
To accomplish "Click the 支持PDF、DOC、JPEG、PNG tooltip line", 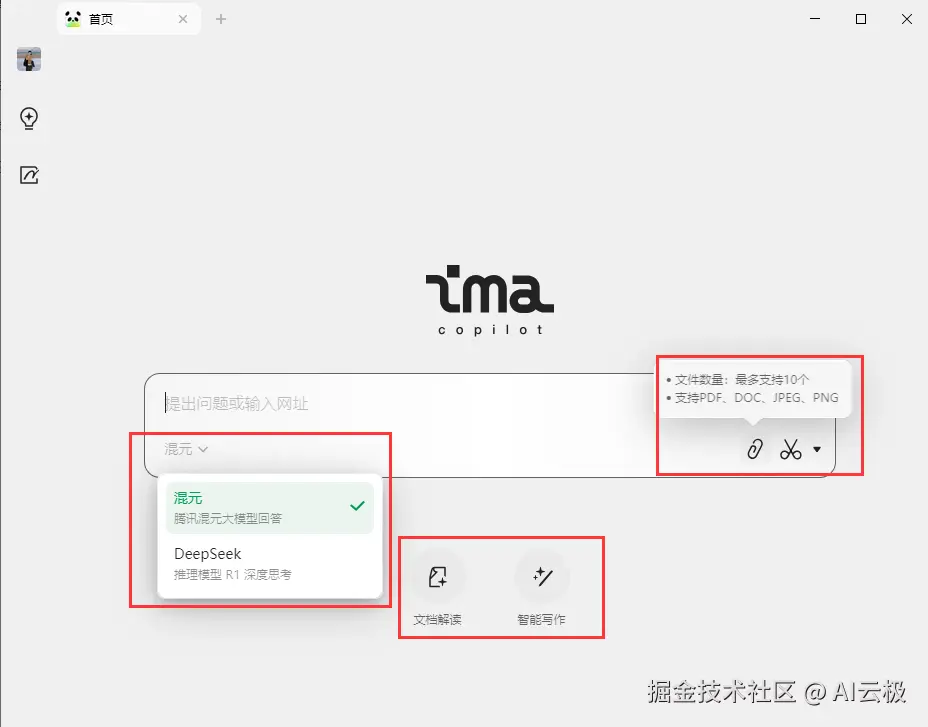I will [756, 398].
